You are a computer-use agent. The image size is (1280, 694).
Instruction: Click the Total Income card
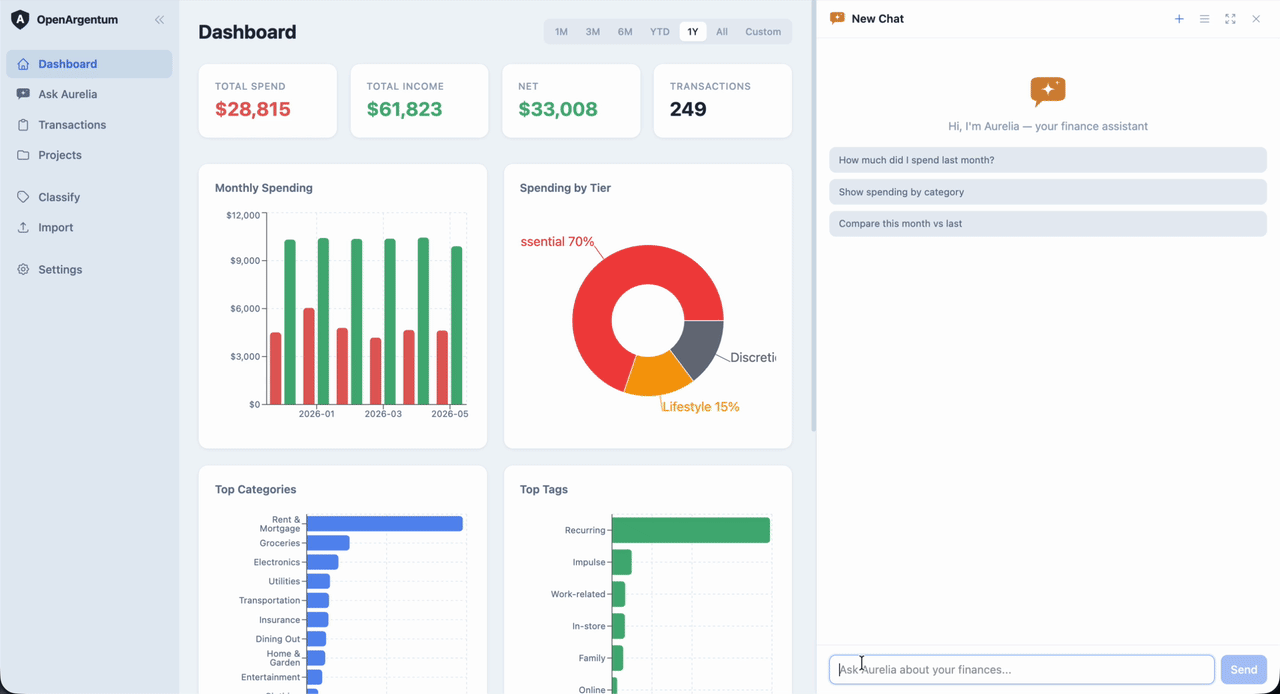tap(419, 101)
